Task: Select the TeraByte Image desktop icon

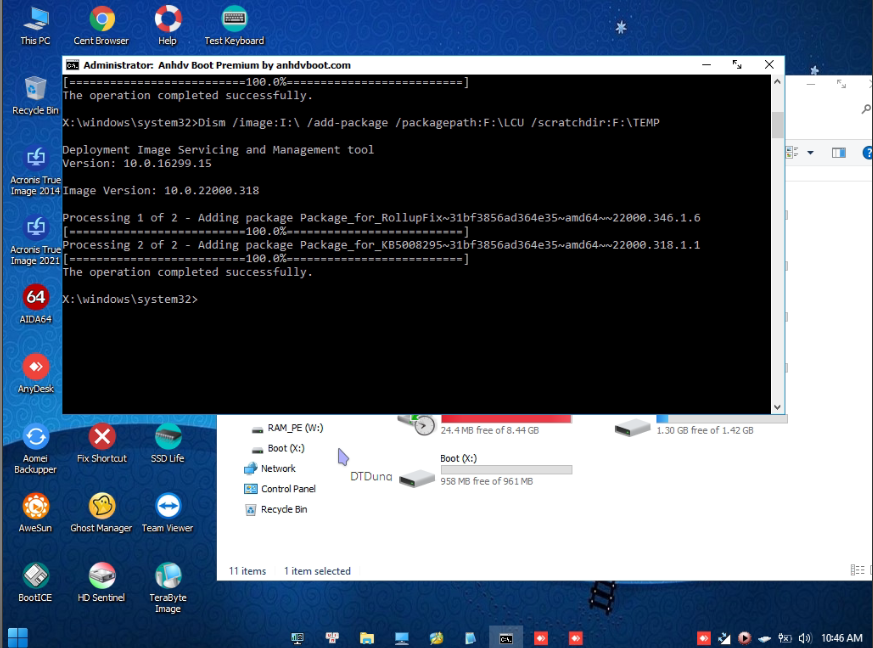Action: pos(168,588)
